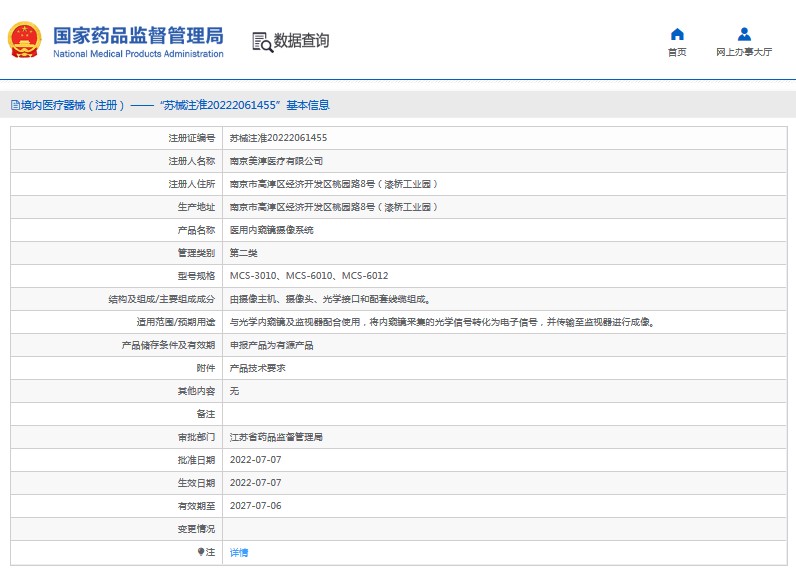Click the 国家药品监督管理局 site title

[x=137, y=35]
